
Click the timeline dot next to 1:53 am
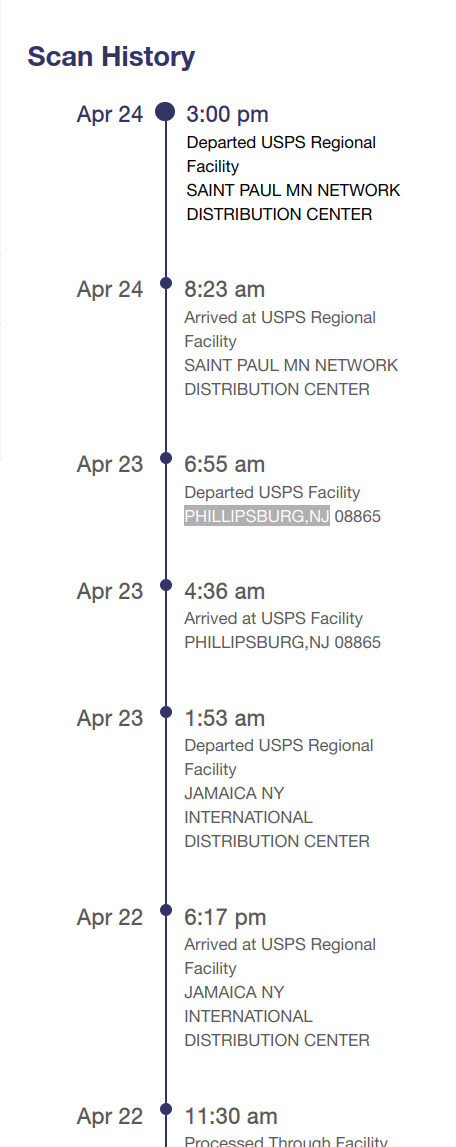(x=165, y=712)
